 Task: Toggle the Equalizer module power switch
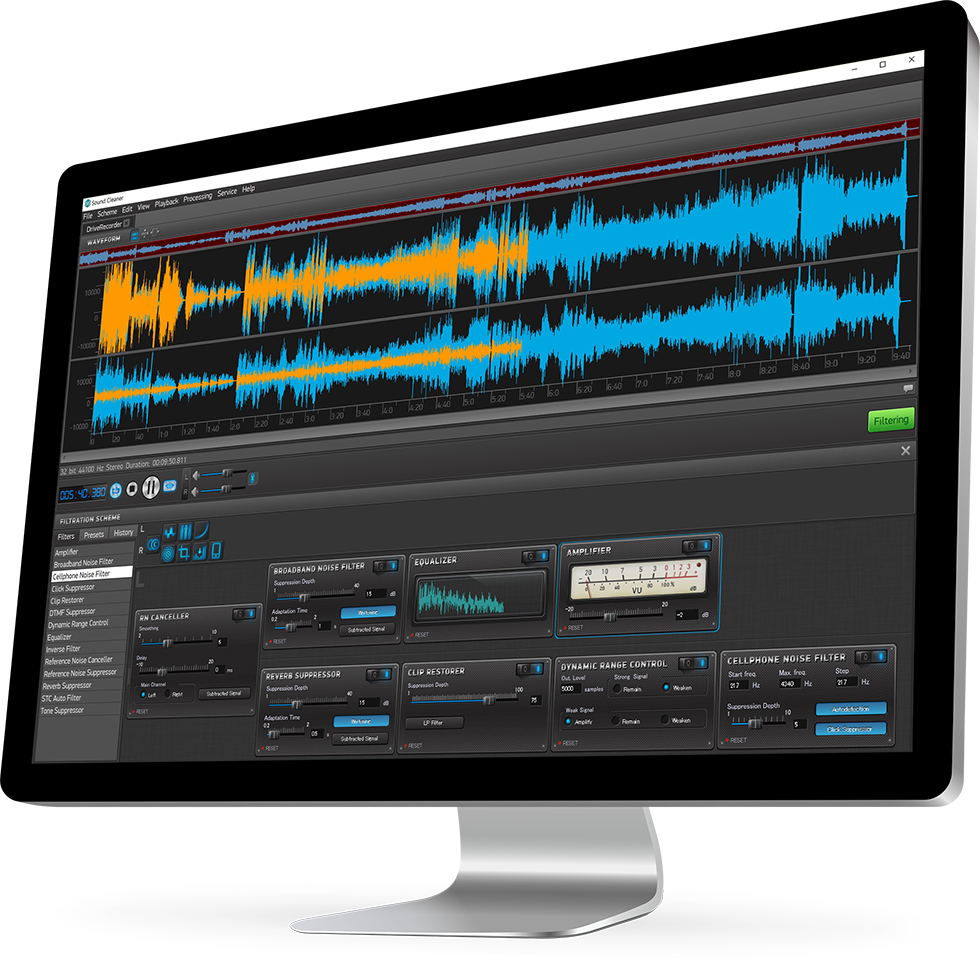(536, 556)
